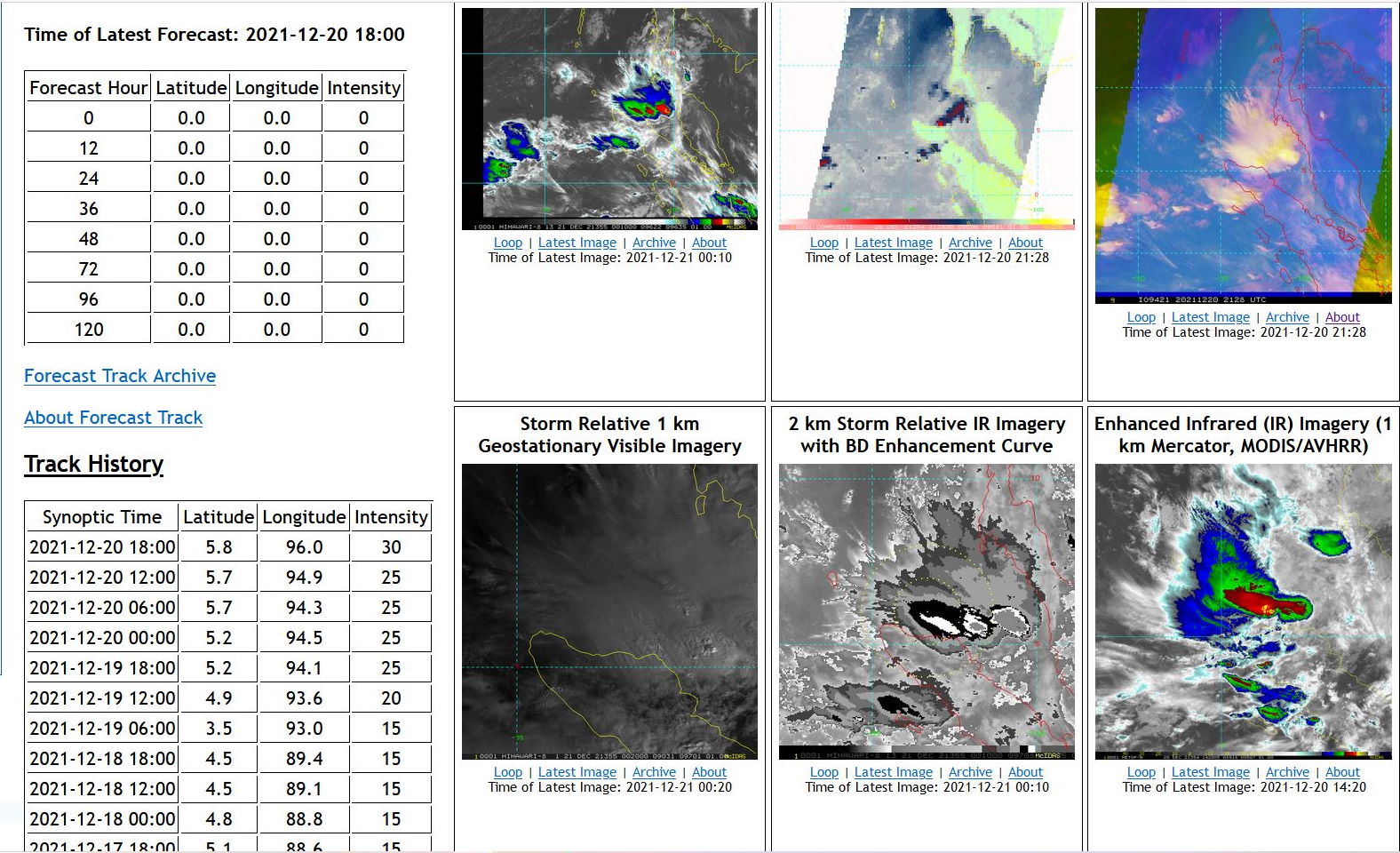Play Loop for Enhanced Infrared MODIS/AVHRR imagery
The height and width of the screenshot is (853, 1400).
tap(1141, 772)
